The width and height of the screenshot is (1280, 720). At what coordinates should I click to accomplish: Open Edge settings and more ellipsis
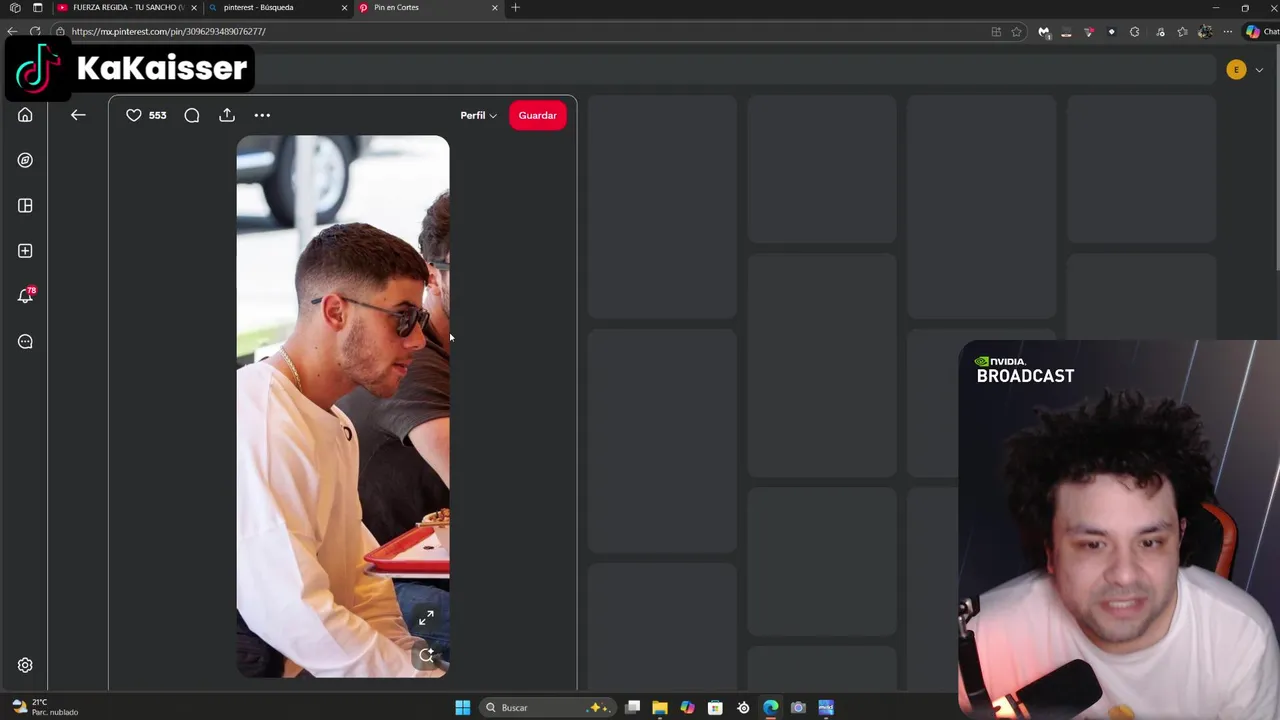pyautogui.click(x=1228, y=31)
